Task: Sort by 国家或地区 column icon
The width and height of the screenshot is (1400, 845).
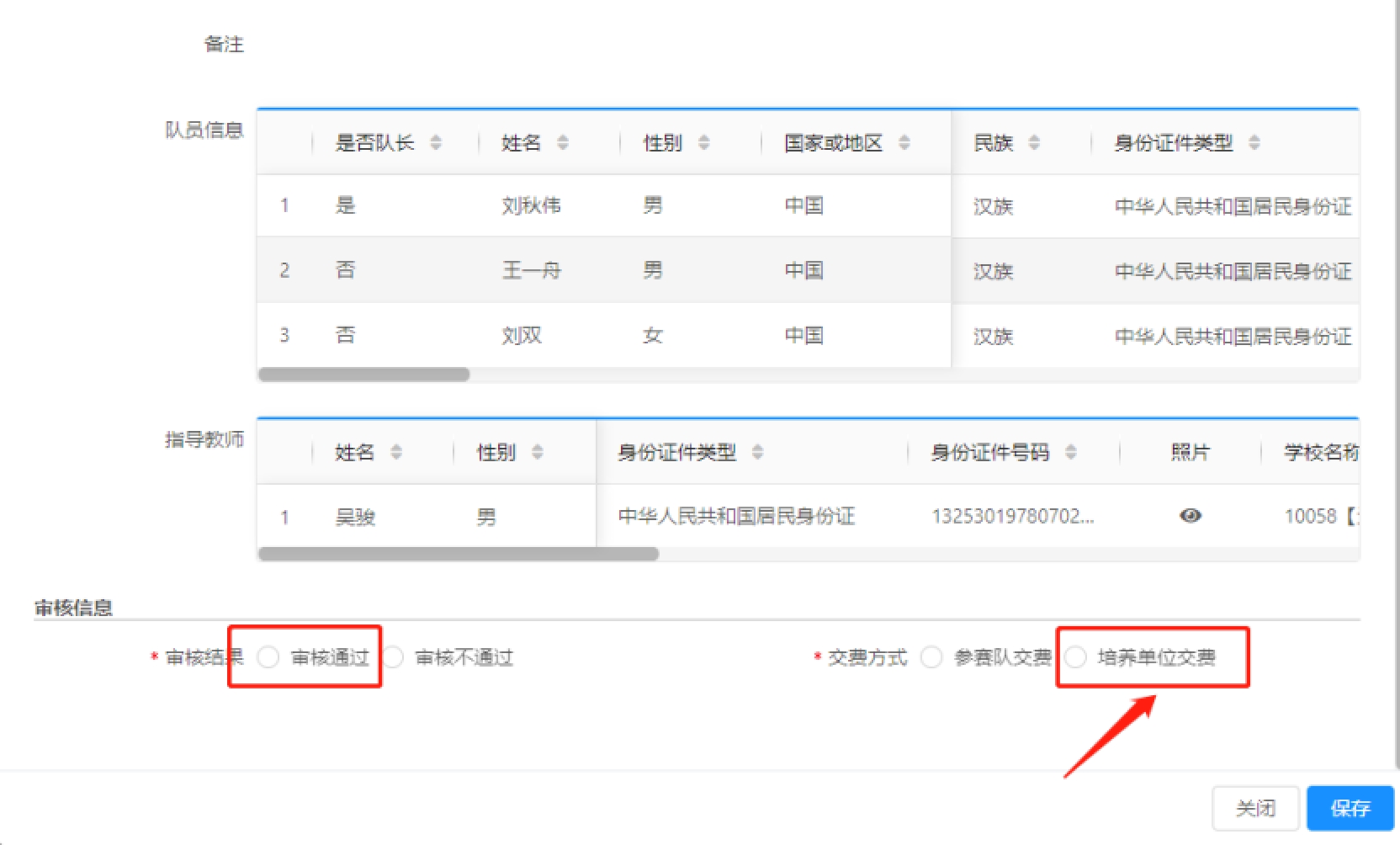Action: tap(904, 142)
